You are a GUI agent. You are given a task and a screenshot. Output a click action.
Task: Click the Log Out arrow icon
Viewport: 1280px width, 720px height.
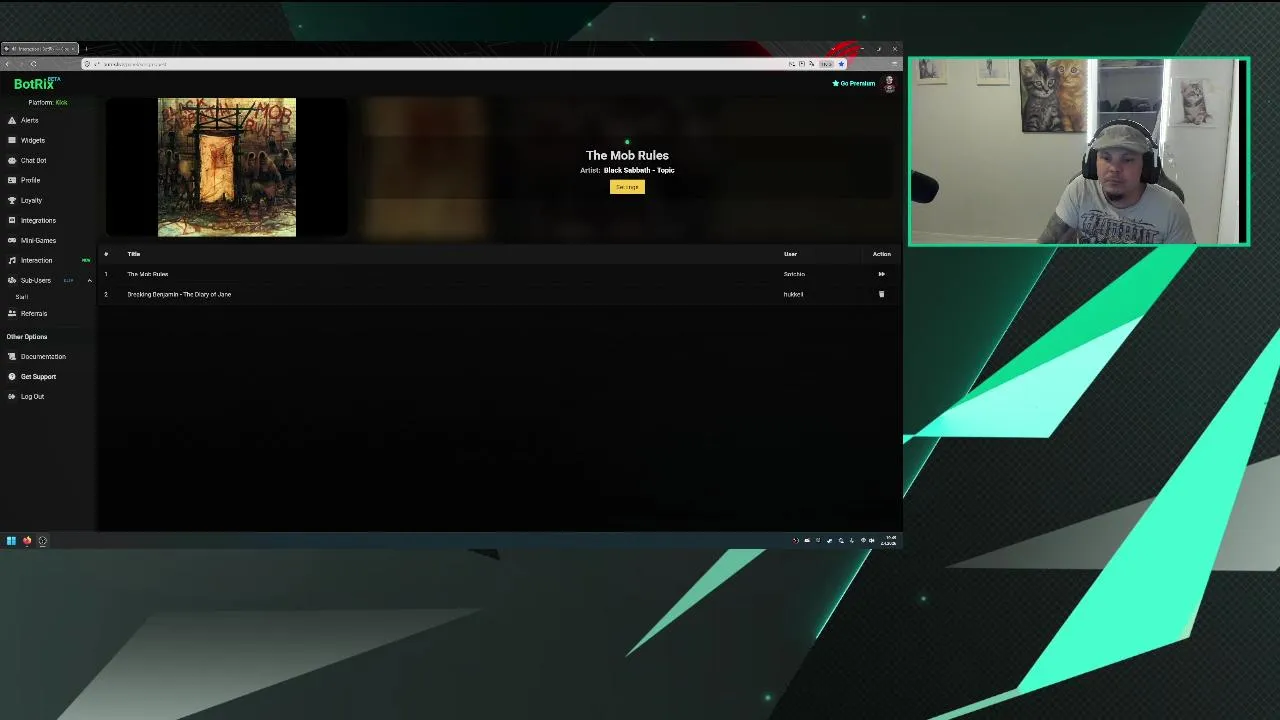[12, 396]
